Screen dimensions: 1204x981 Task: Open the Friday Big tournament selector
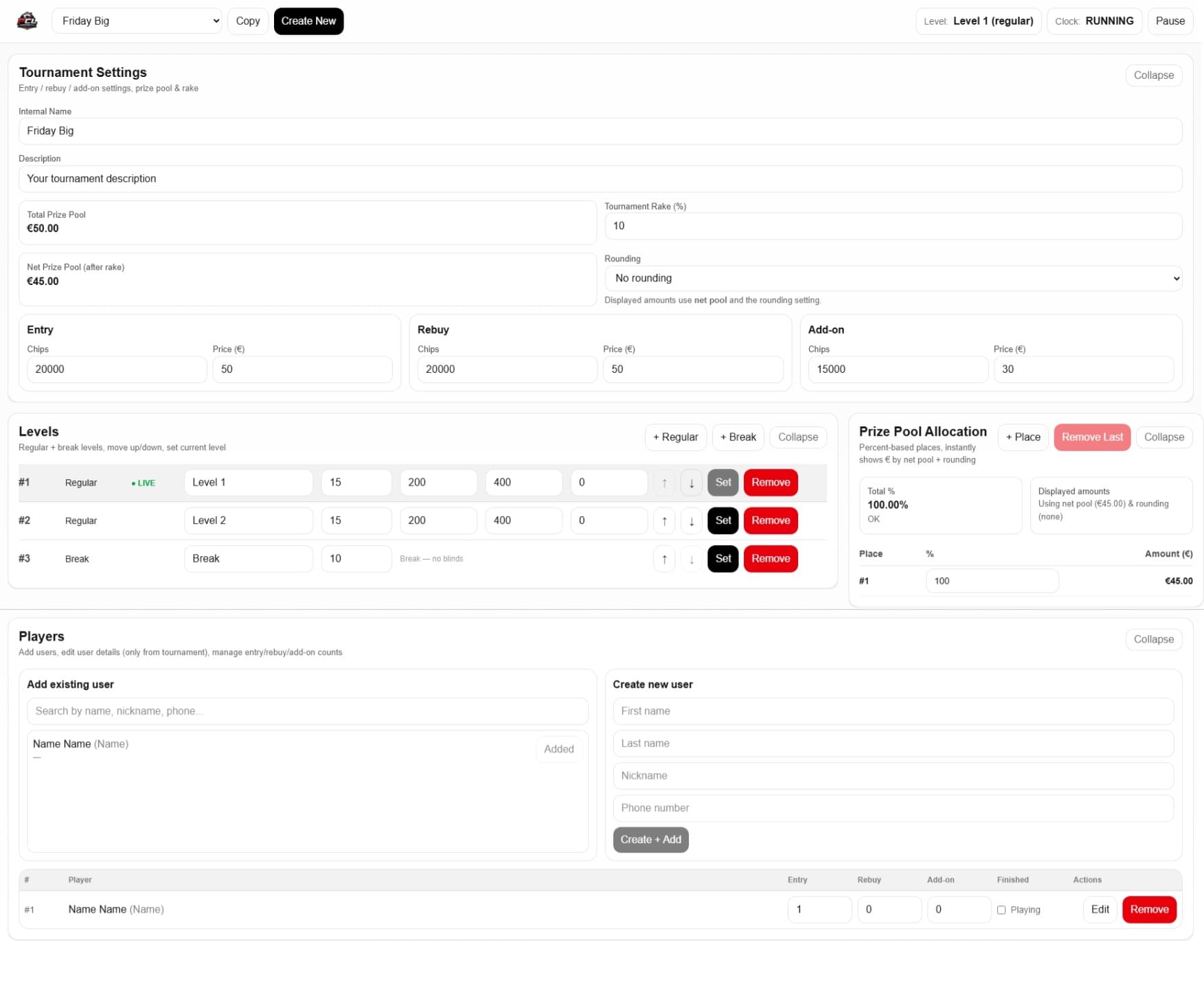click(x=136, y=21)
